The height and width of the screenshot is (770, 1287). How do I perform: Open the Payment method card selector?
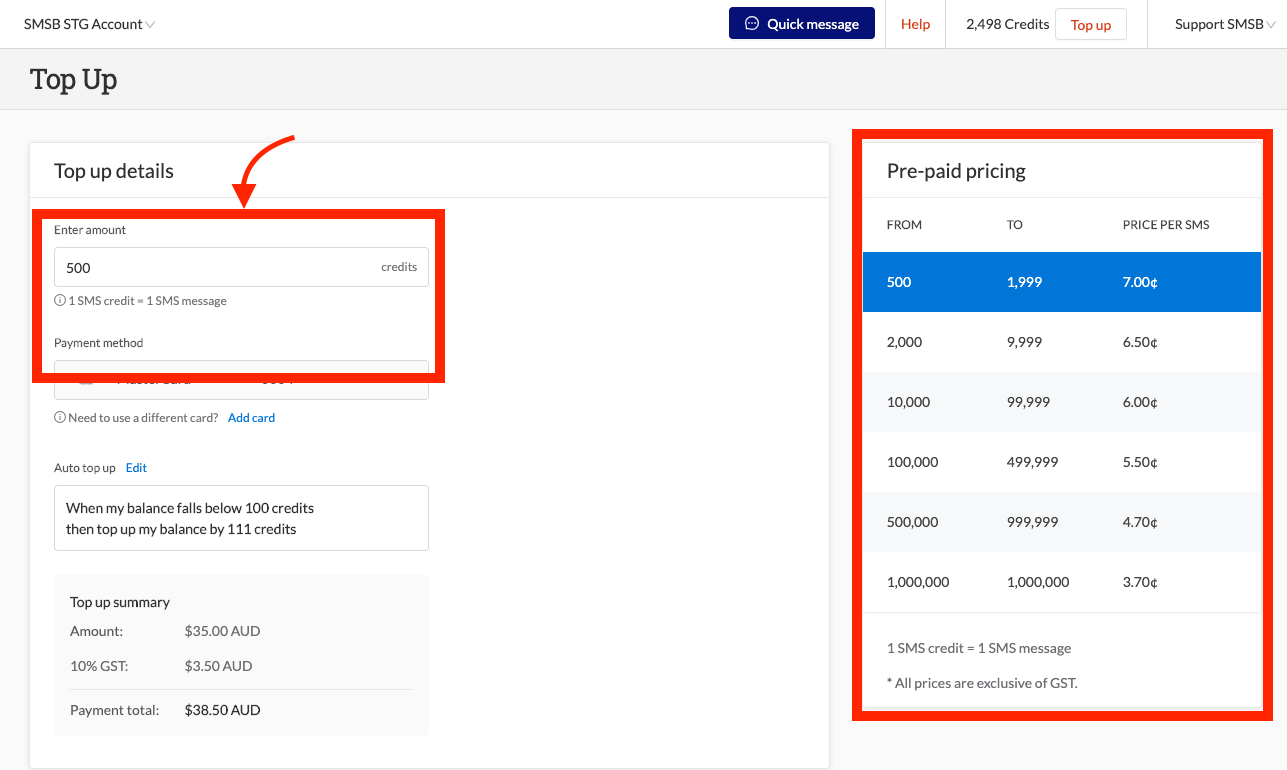tap(240, 379)
